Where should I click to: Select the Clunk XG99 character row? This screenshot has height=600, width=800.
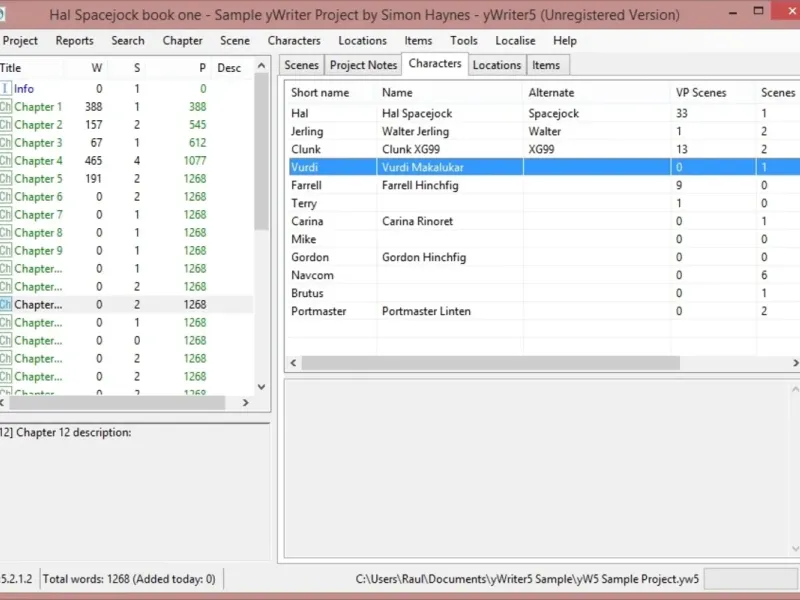pos(543,149)
